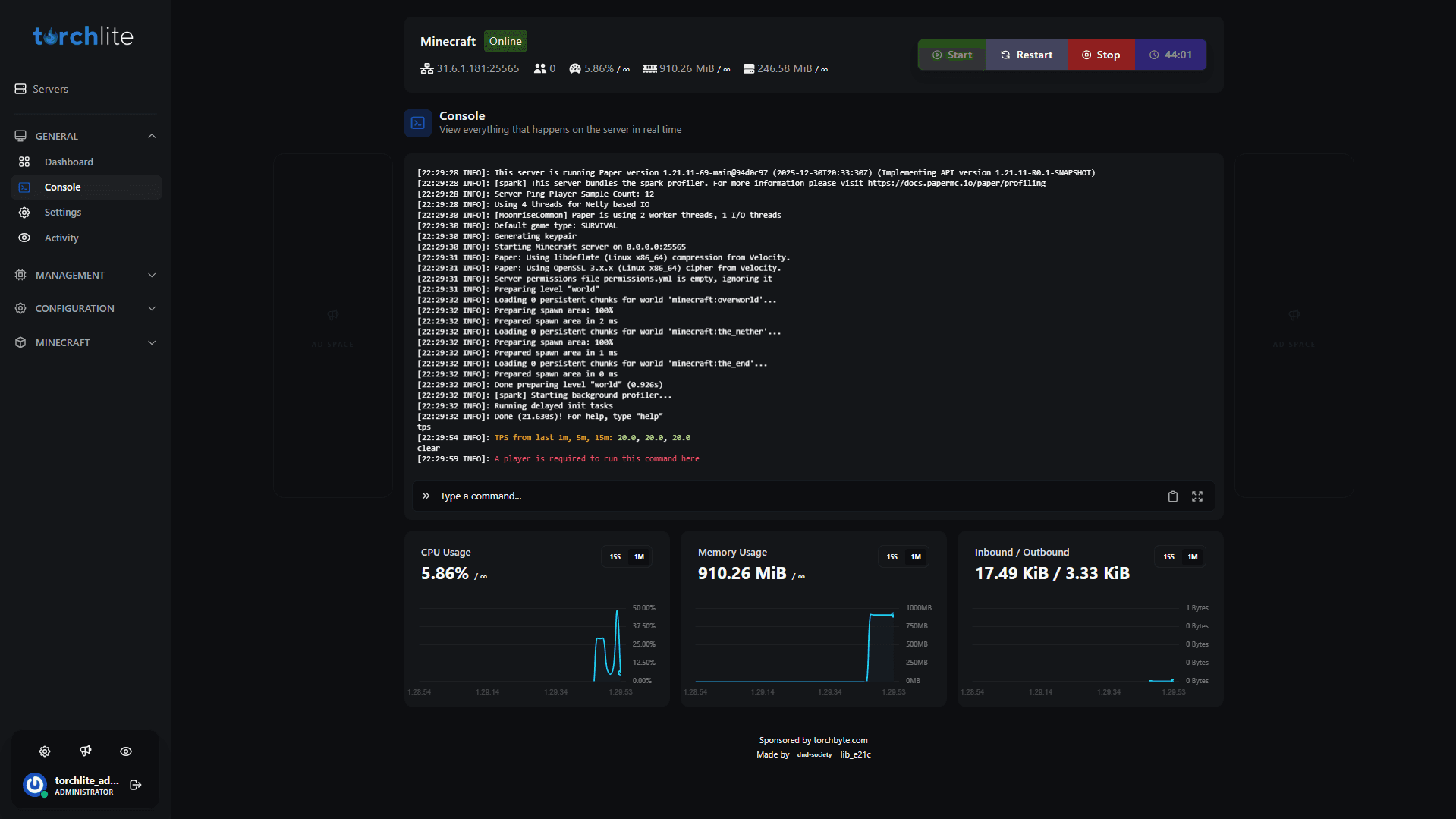Open the torchbyte.com sponsor link
1456x819 pixels.
[x=840, y=740]
